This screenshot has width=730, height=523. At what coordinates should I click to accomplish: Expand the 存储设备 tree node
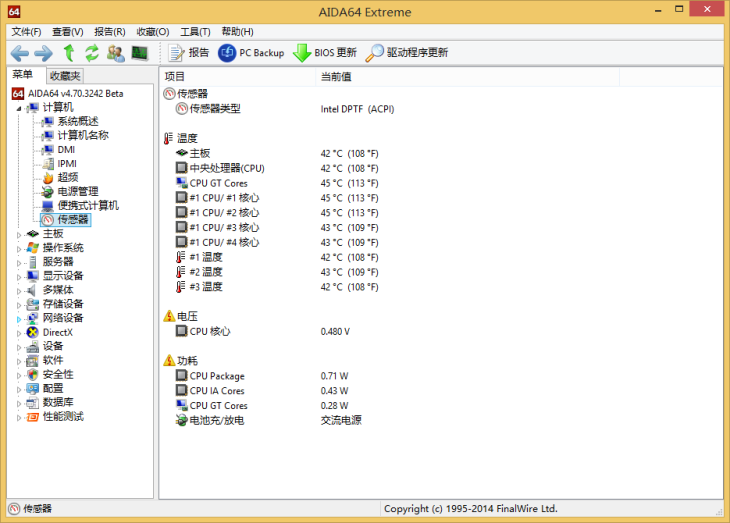pyautogui.click(x=19, y=305)
